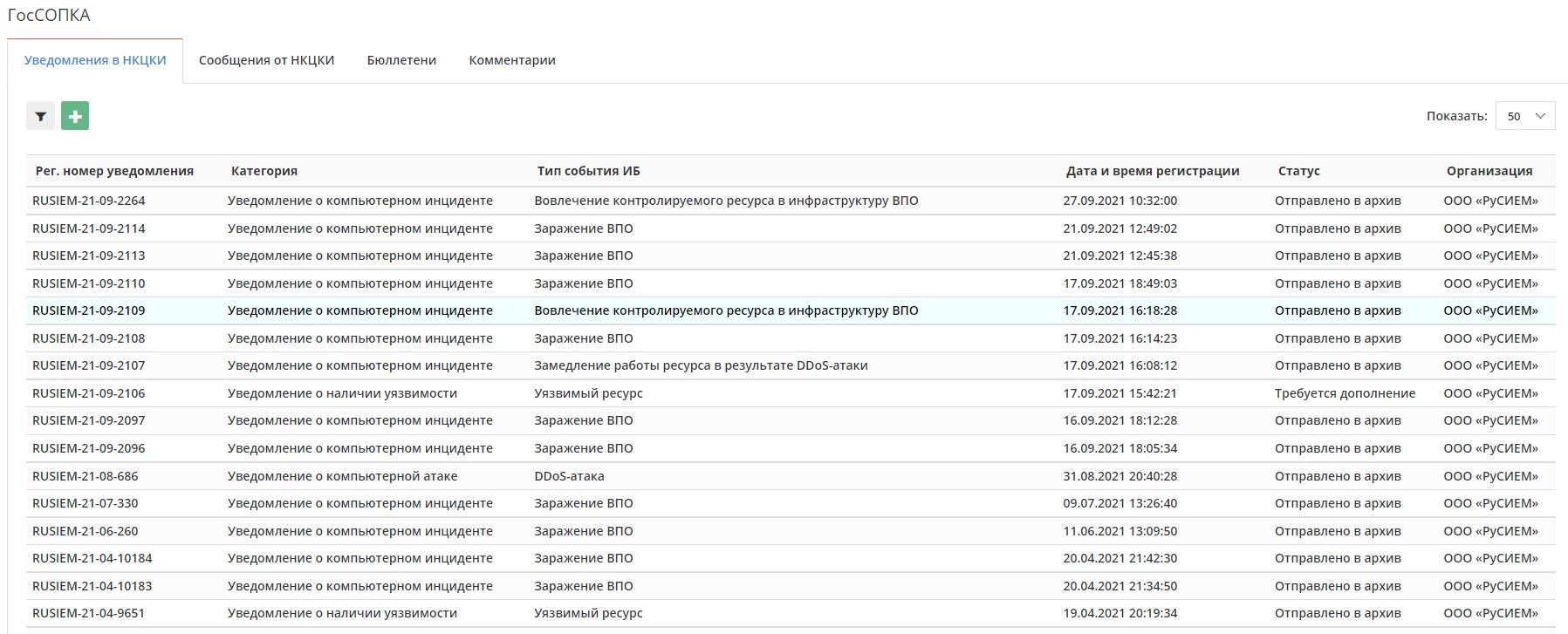Open notification RUSIEM-21-09-2264
This screenshot has height=634, width=1568.
pyautogui.click(x=89, y=201)
